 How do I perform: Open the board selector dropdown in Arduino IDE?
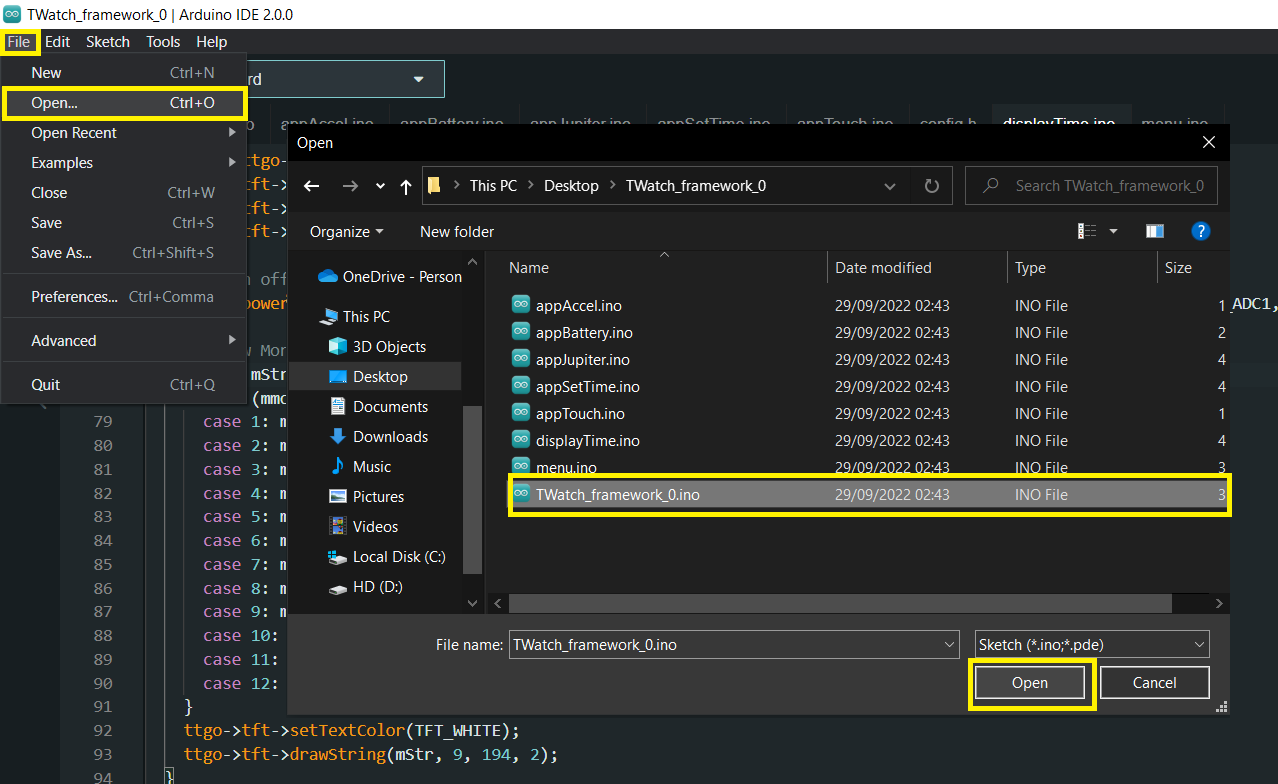(345, 79)
